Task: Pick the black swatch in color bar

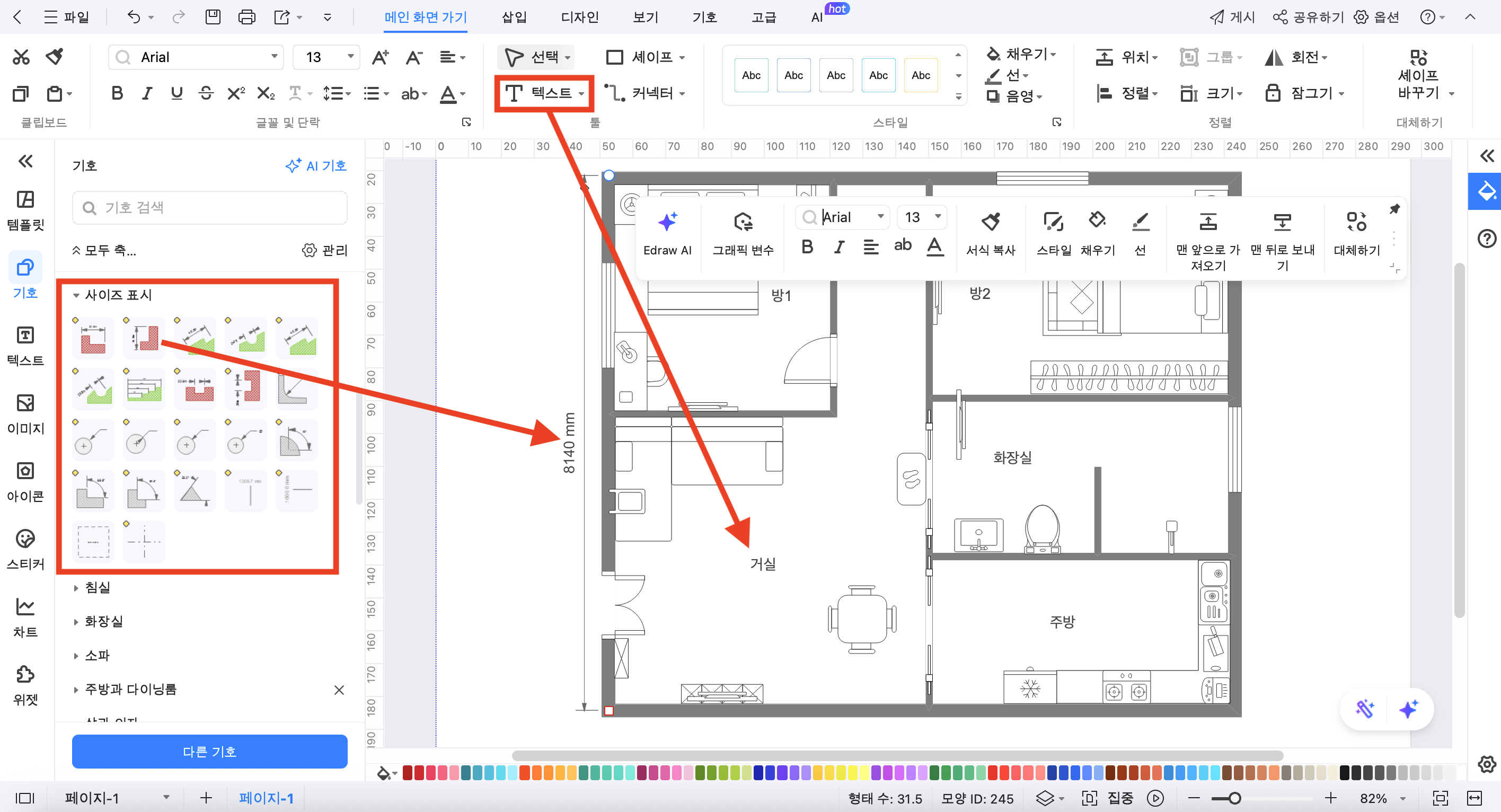Action: point(1344,772)
